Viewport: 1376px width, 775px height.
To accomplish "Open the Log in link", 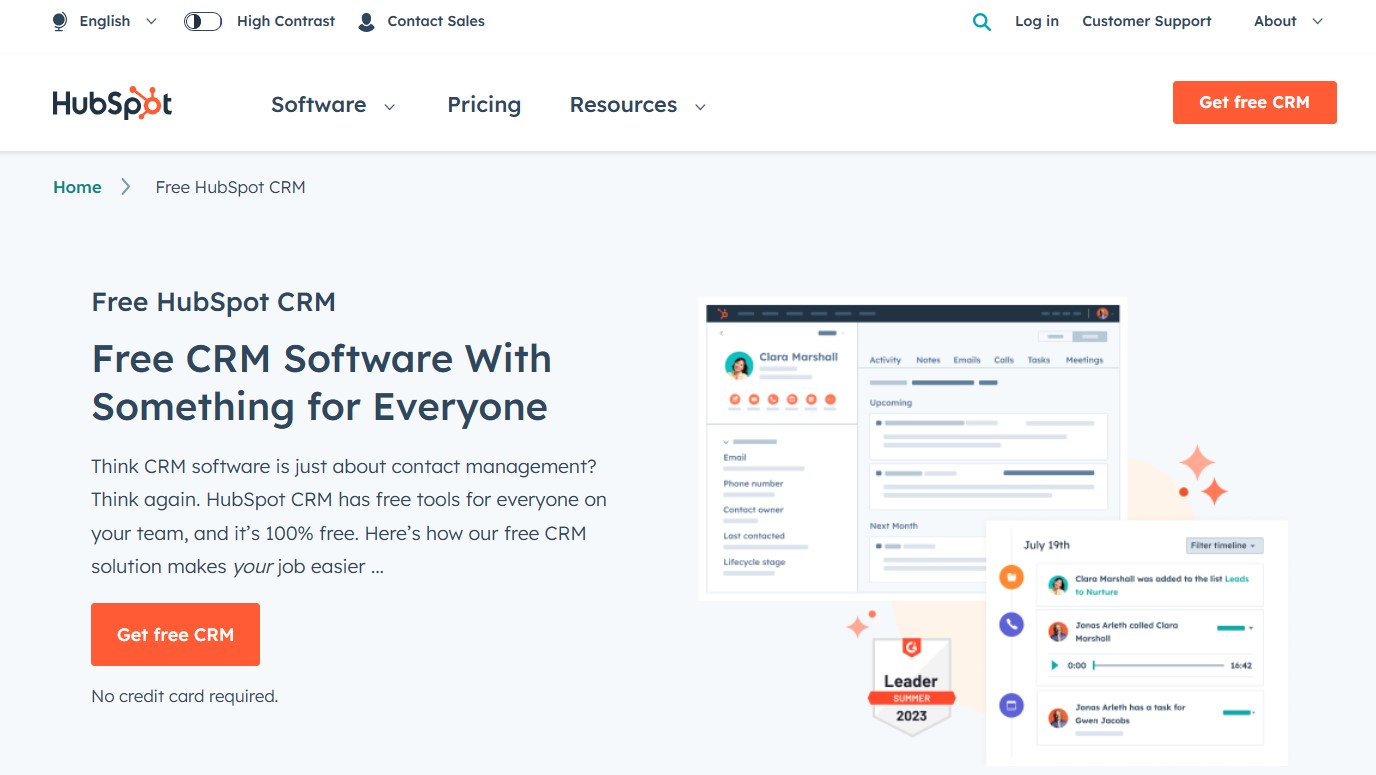I will pos(1037,21).
